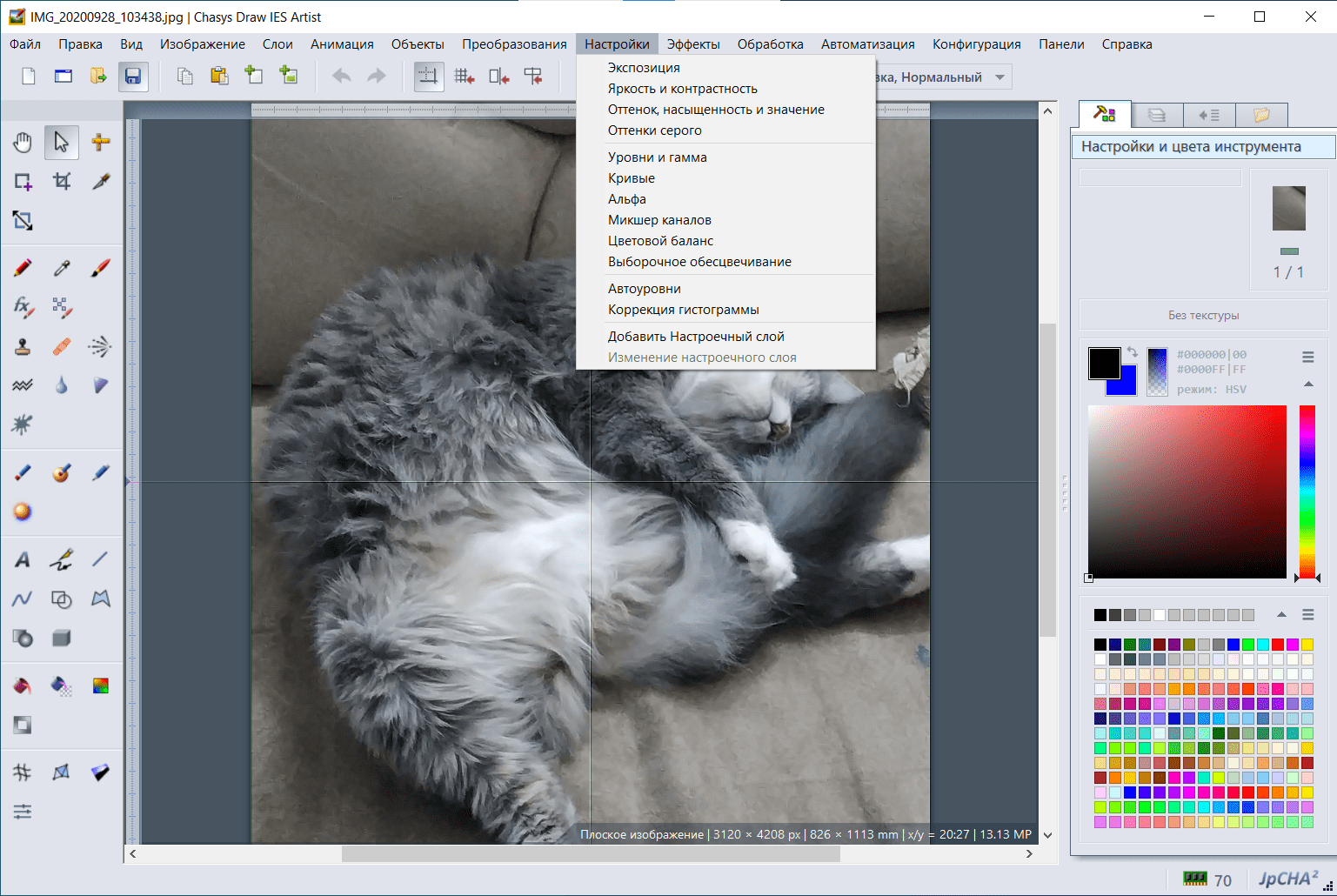Viewport: 1337px width, 896px height.
Task: Click the black foreground color swatch
Action: coord(1104,363)
